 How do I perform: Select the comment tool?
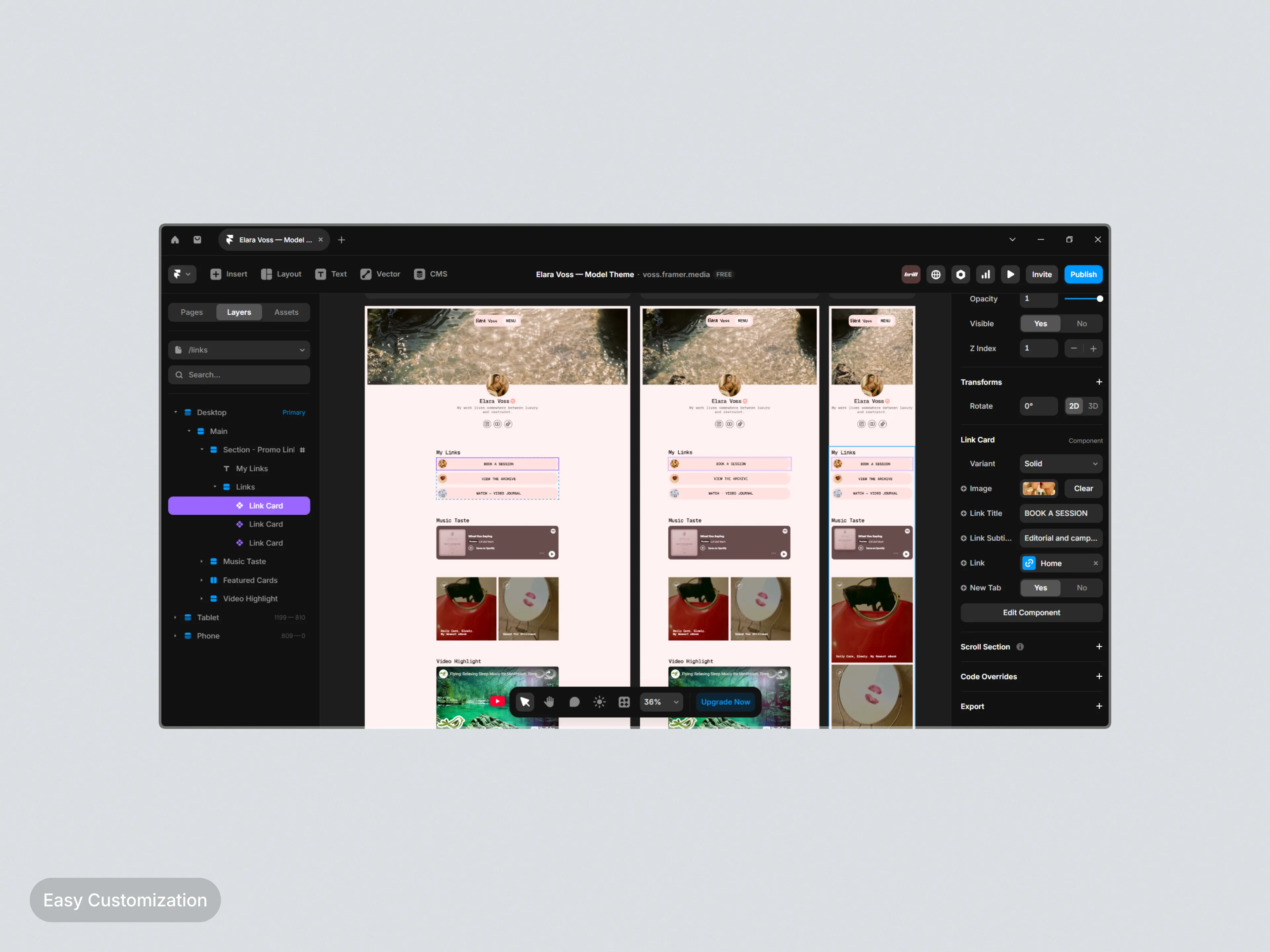coord(574,702)
